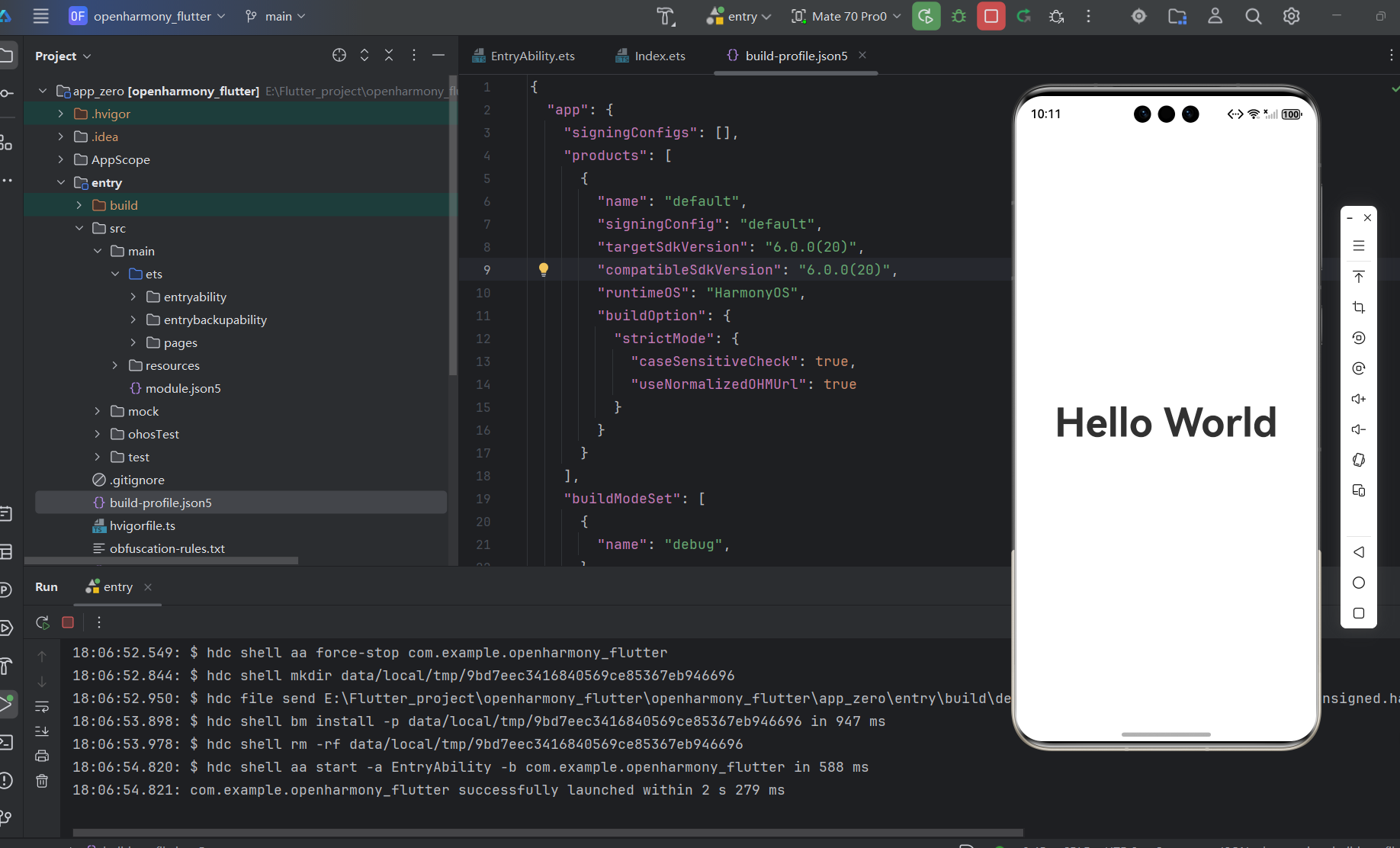Rotate device screen in side toolbar
1400x848 pixels.
coord(1359,460)
